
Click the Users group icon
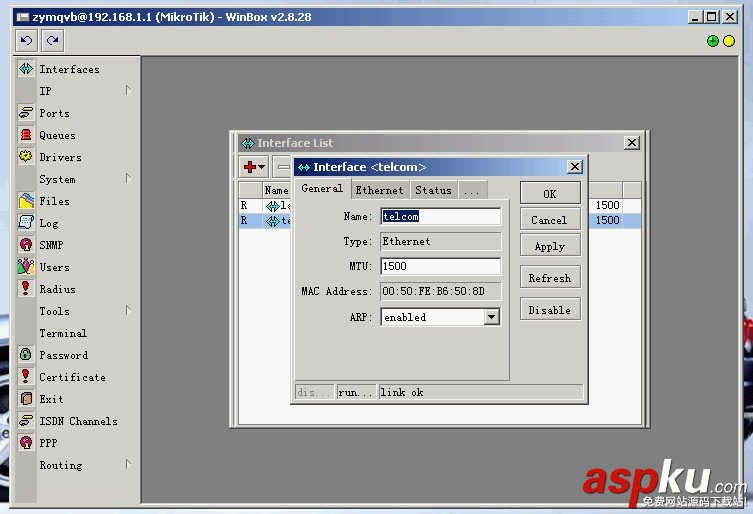pyautogui.click(x=26, y=267)
